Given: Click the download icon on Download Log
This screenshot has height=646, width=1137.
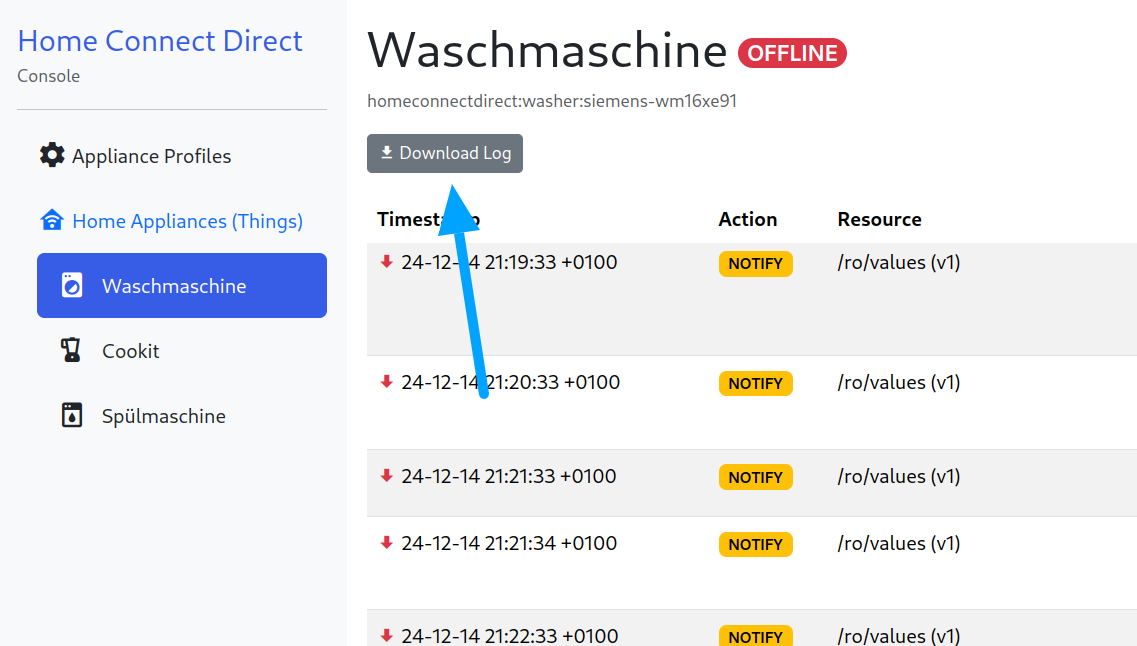Looking at the screenshot, I should point(387,153).
